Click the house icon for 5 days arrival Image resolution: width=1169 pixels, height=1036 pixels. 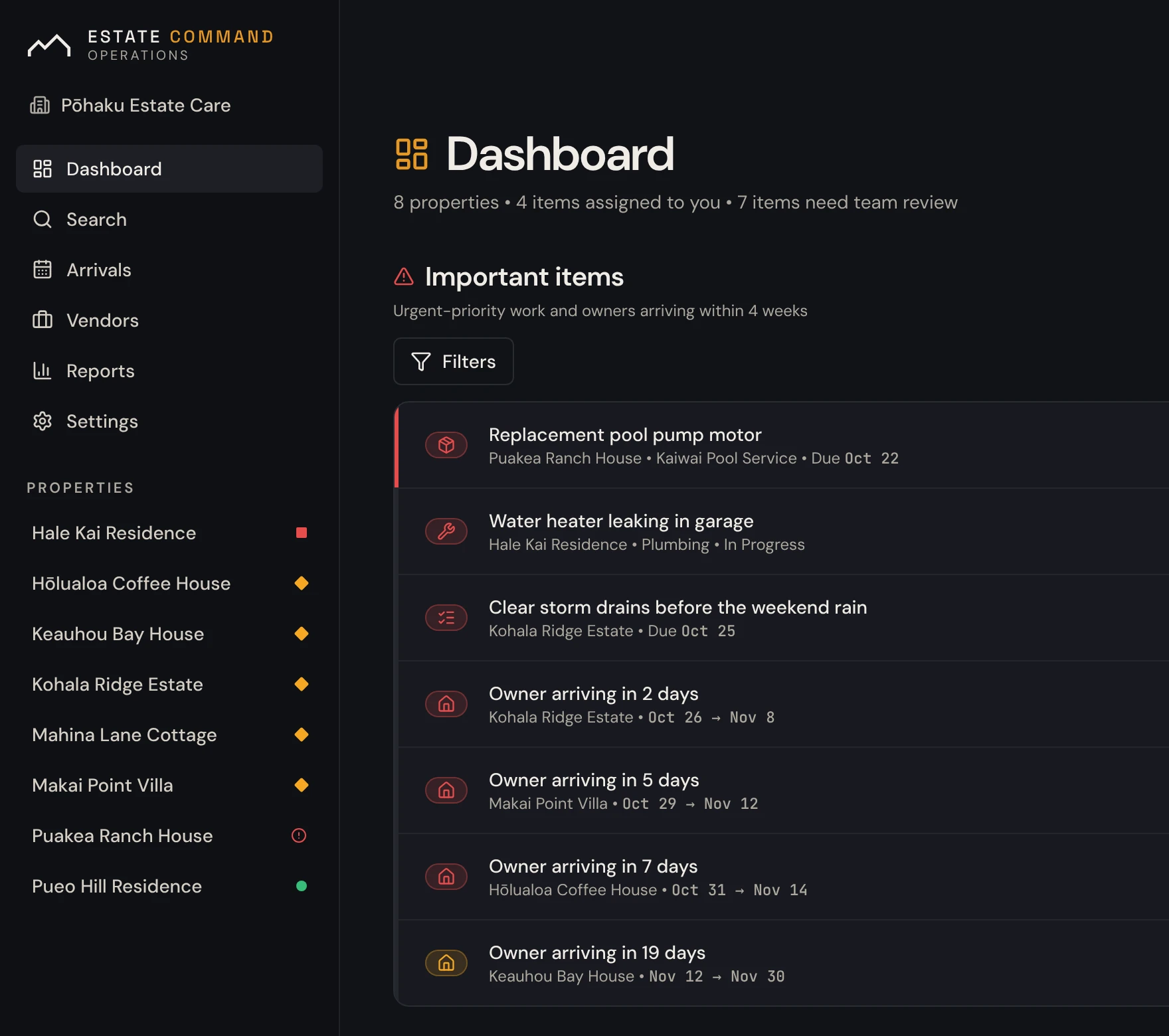(446, 790)
